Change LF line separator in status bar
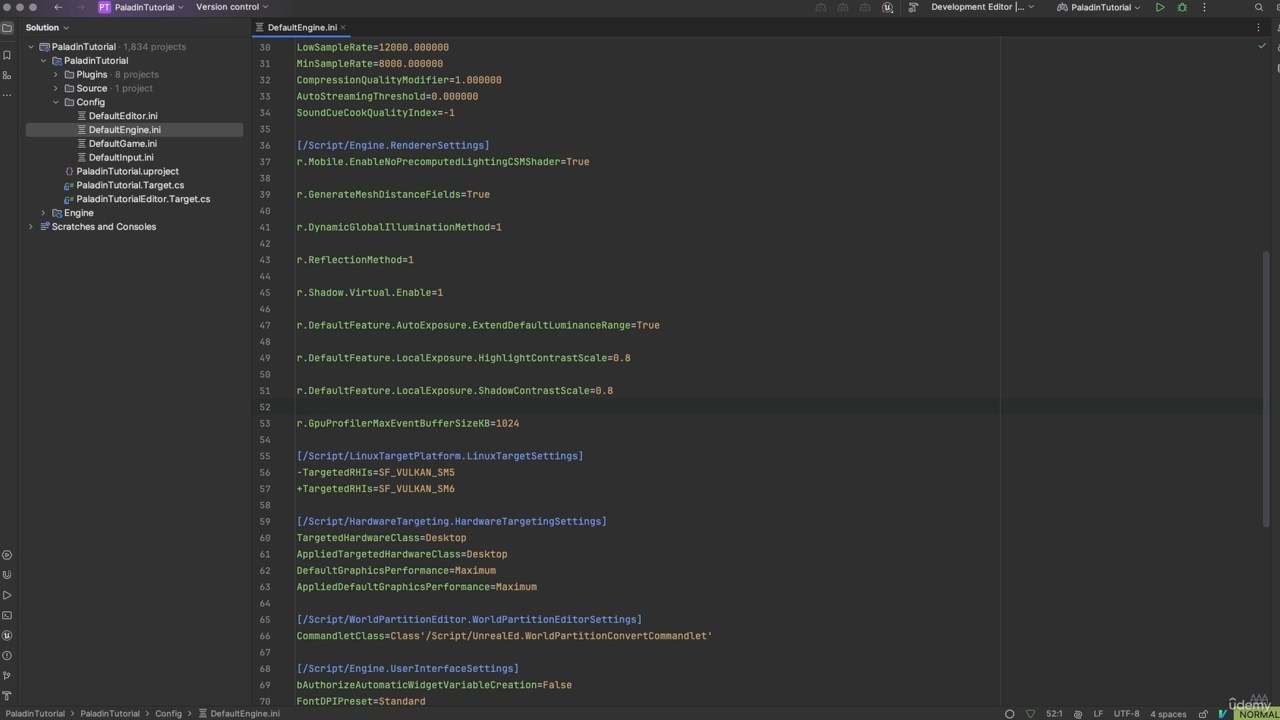Viewport: 1280px width, 720px height. point(1098,714)
